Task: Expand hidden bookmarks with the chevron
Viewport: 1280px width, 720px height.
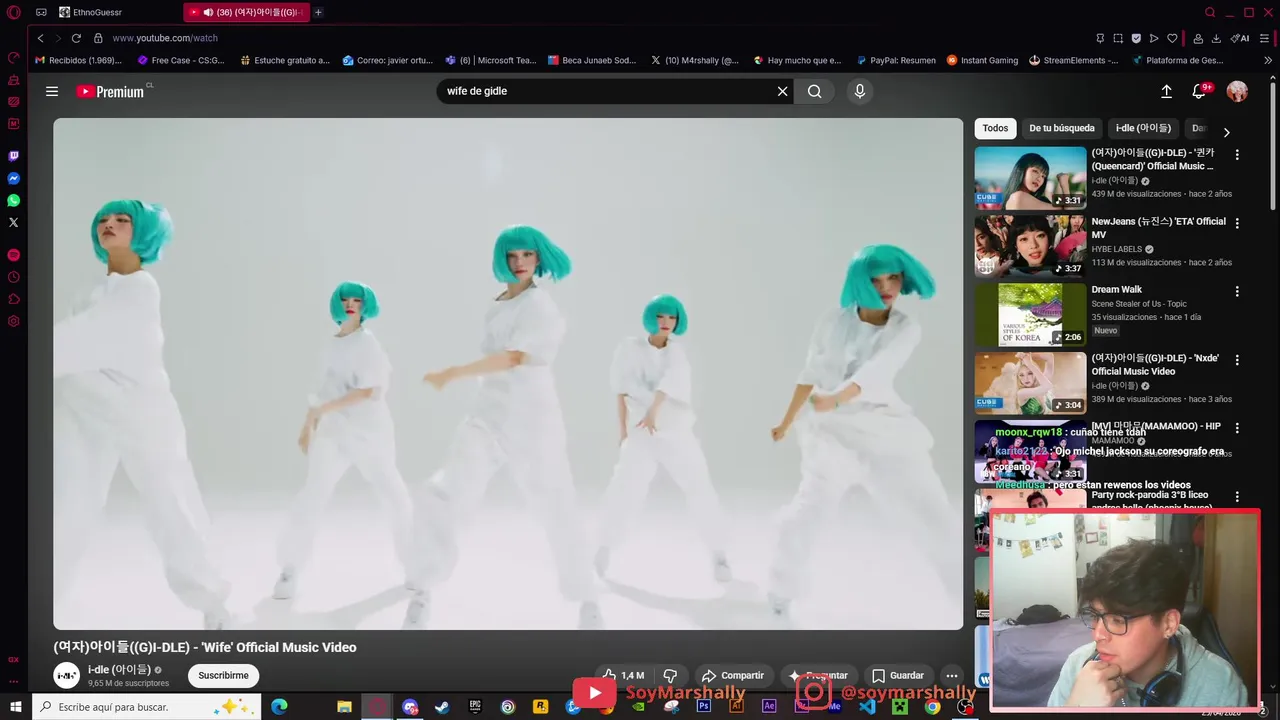Action: pos(1268,60)
